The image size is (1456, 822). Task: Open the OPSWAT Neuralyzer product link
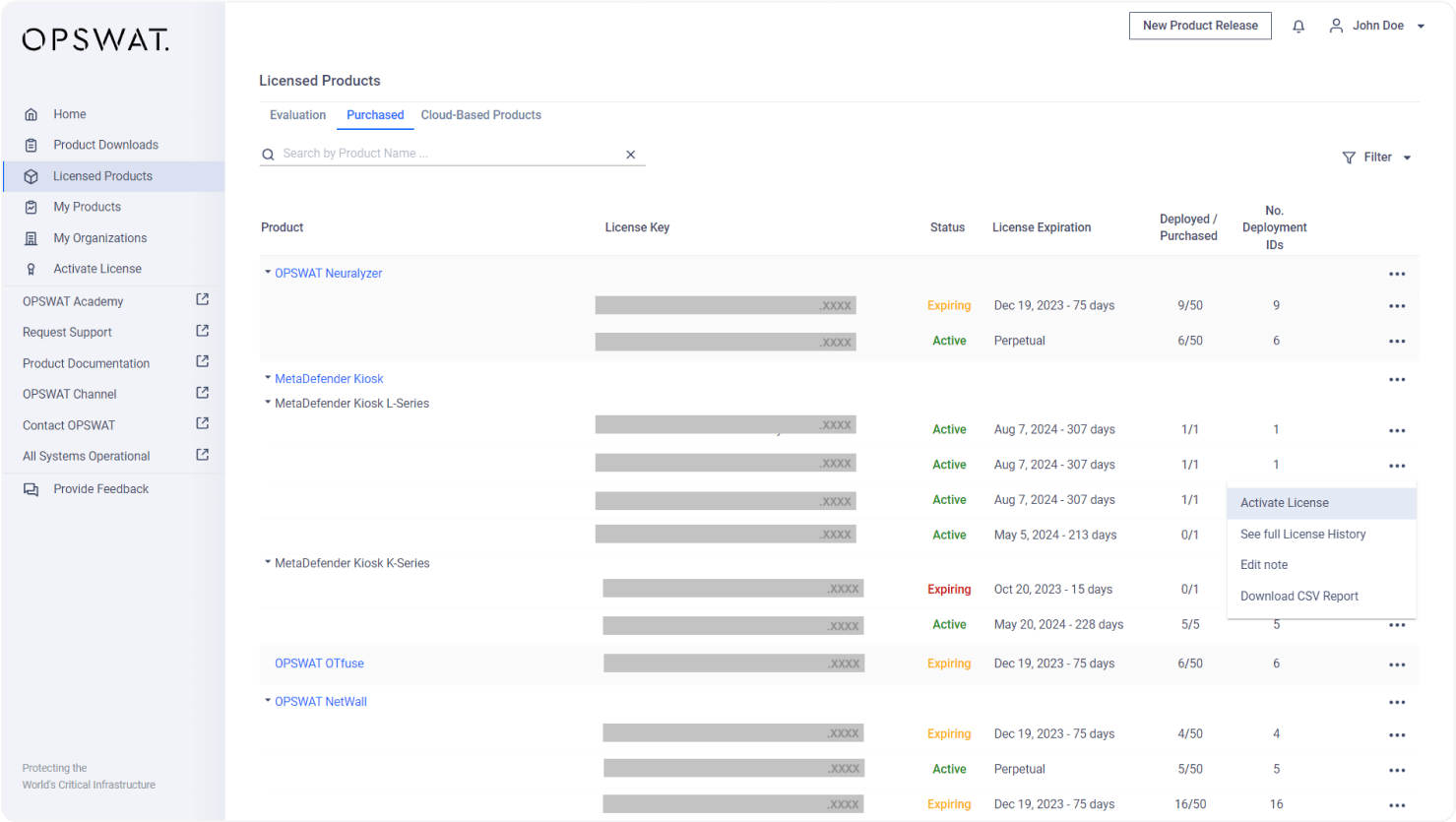[329, 274]
